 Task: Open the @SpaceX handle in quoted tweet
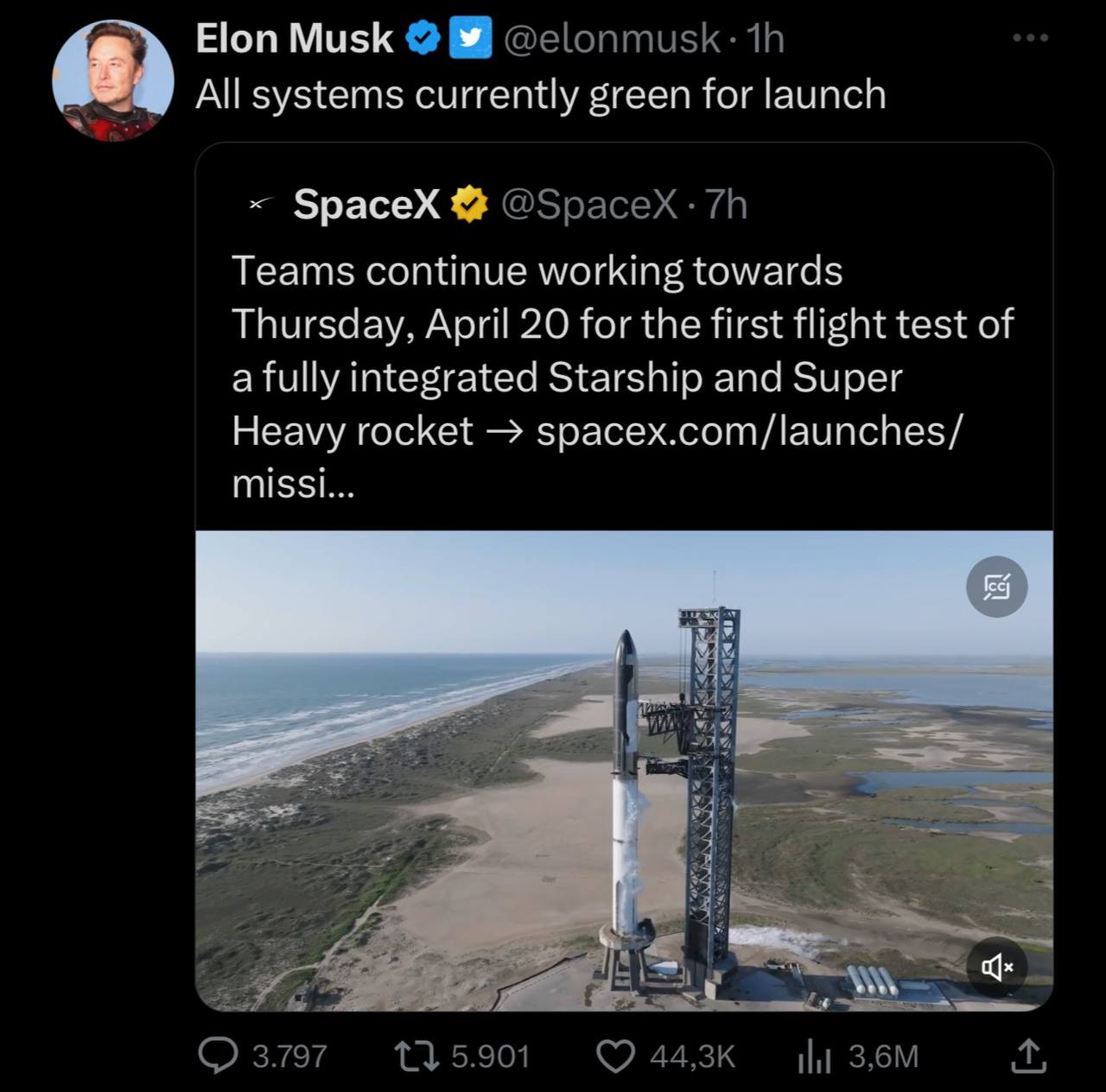click(589, 205)
